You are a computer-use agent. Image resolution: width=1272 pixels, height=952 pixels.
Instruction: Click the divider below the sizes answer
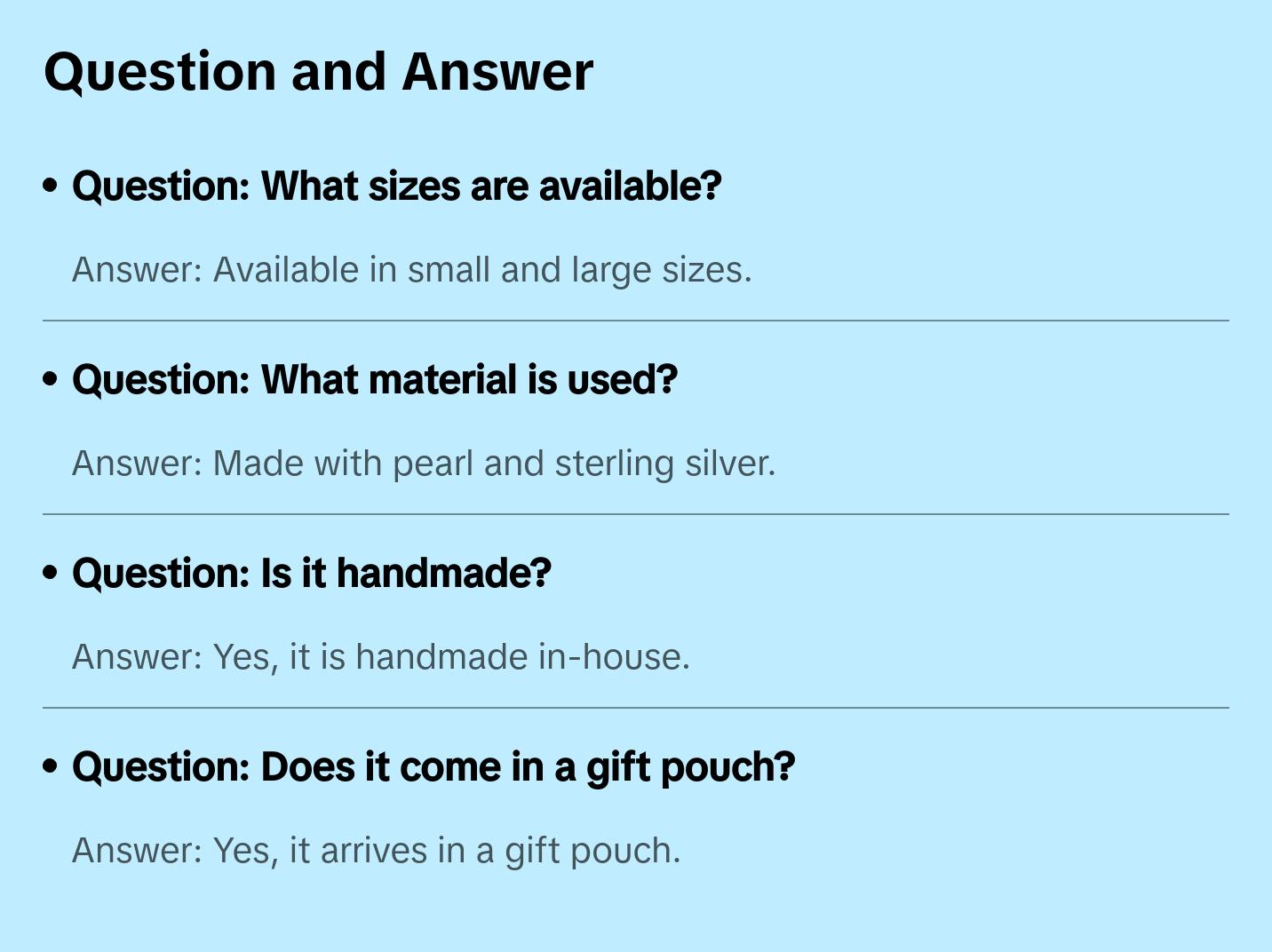pyautogui.click(x=636, y=321)
